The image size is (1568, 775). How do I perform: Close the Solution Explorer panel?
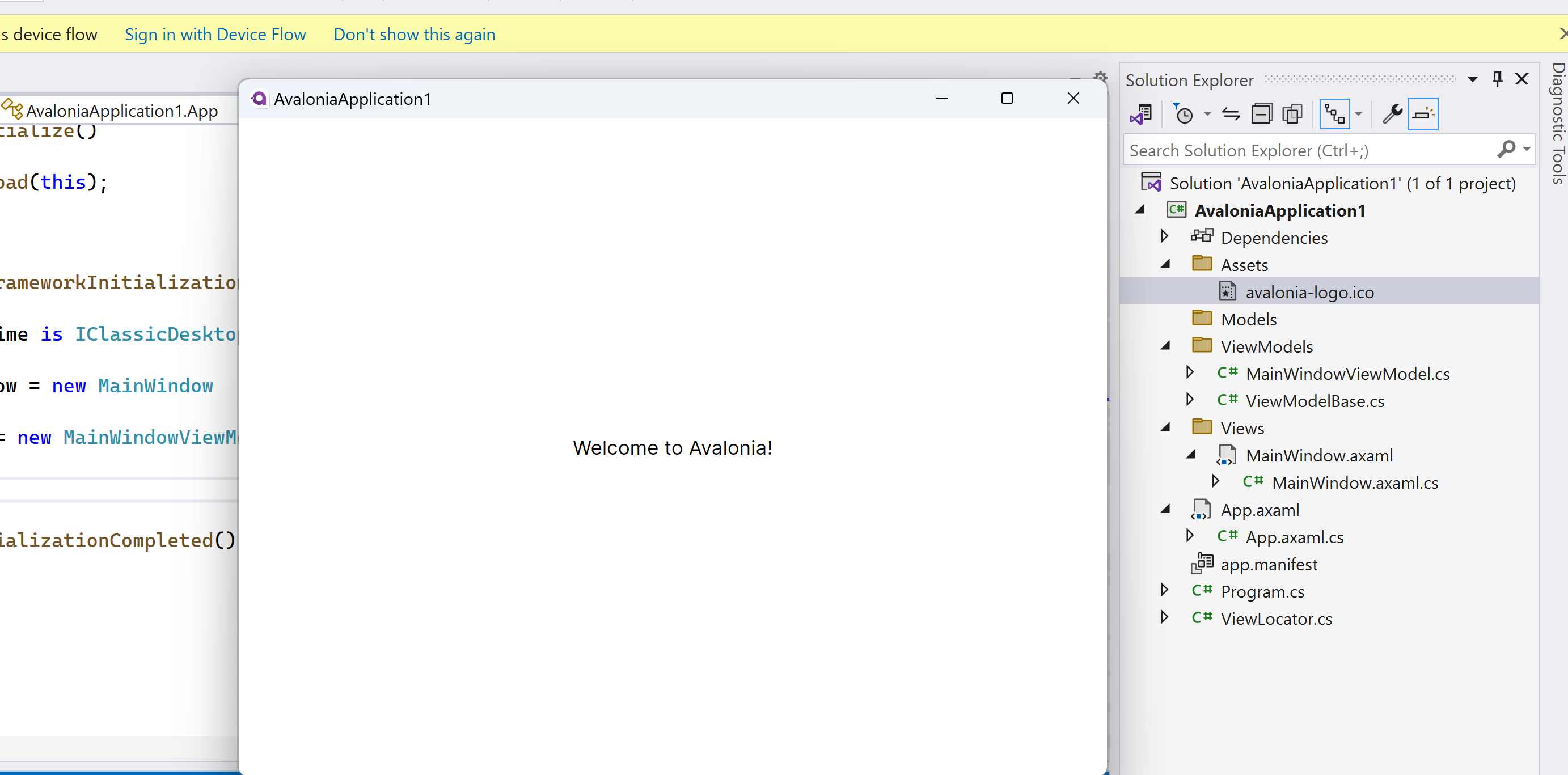[1521, 79]
